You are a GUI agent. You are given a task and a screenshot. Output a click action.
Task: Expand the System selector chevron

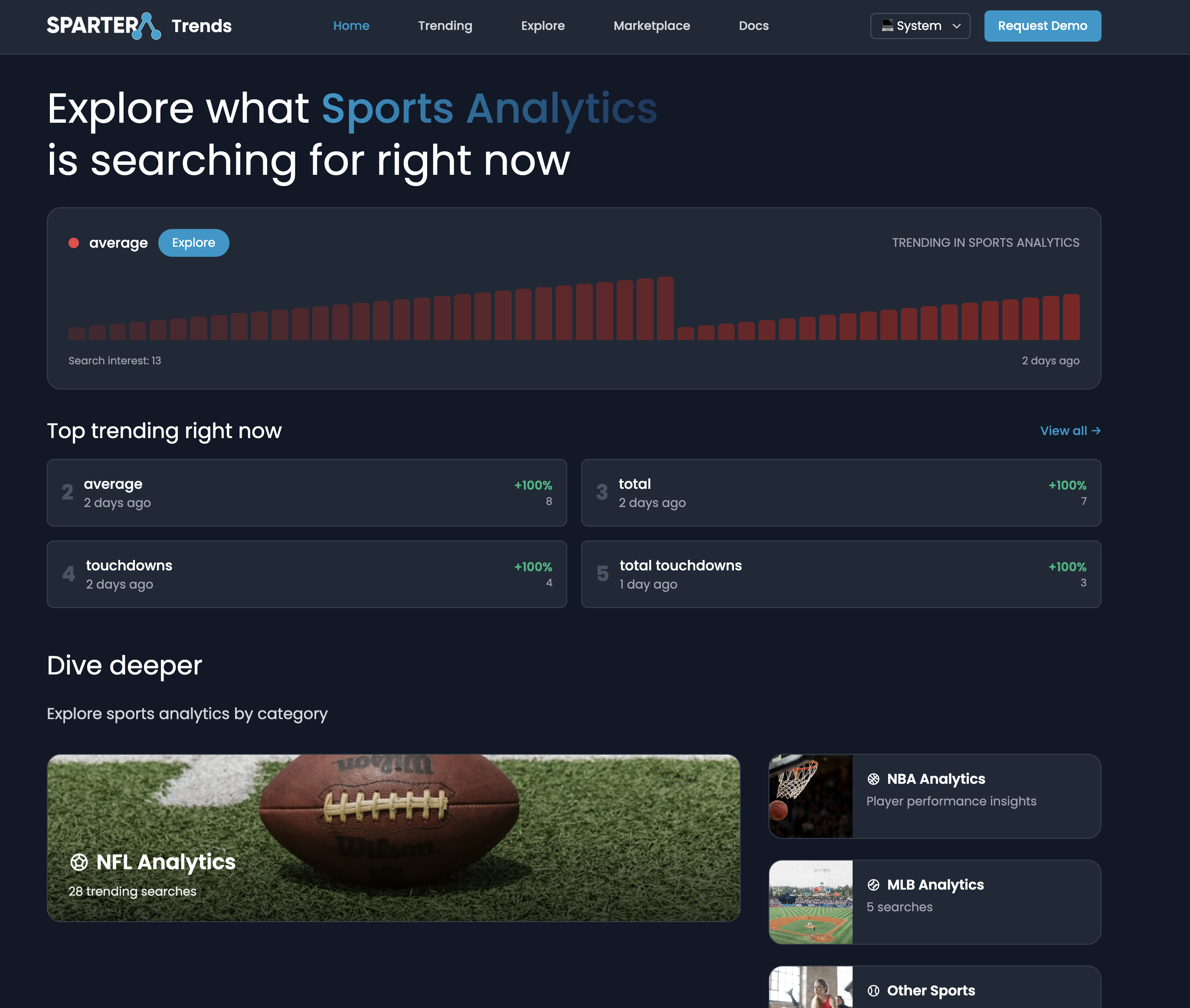click(x=957, y=26)
